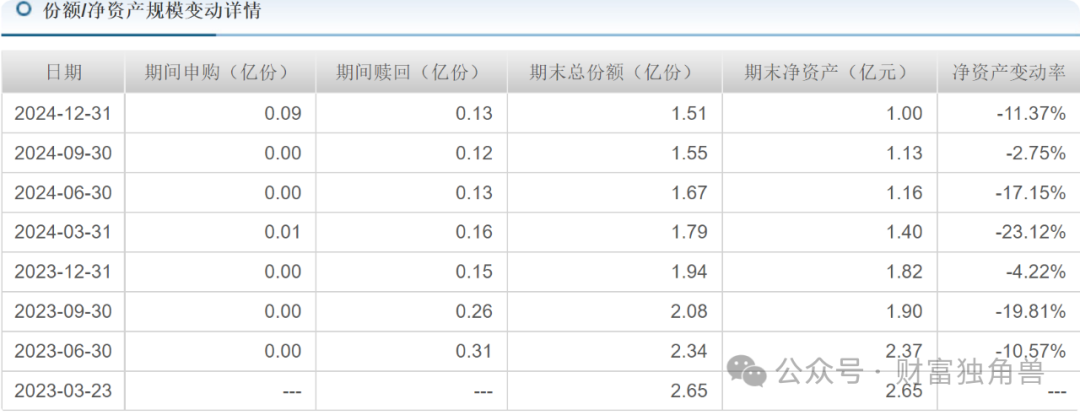Click the 2023-06-30 date cell
The height and width of the screenshot is (415, 1080).
63,351
